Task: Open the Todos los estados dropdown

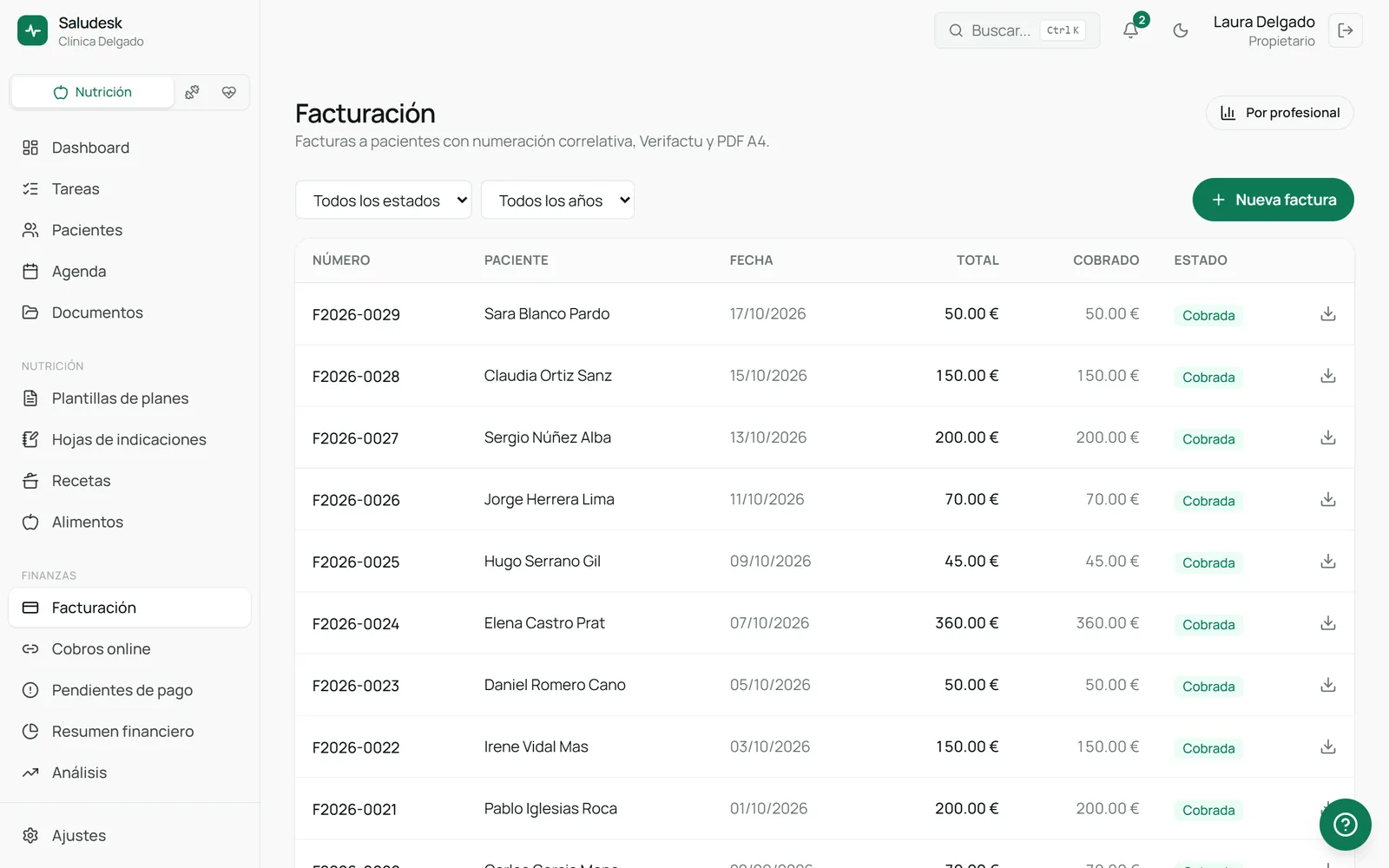Action: tap(384, 201)
